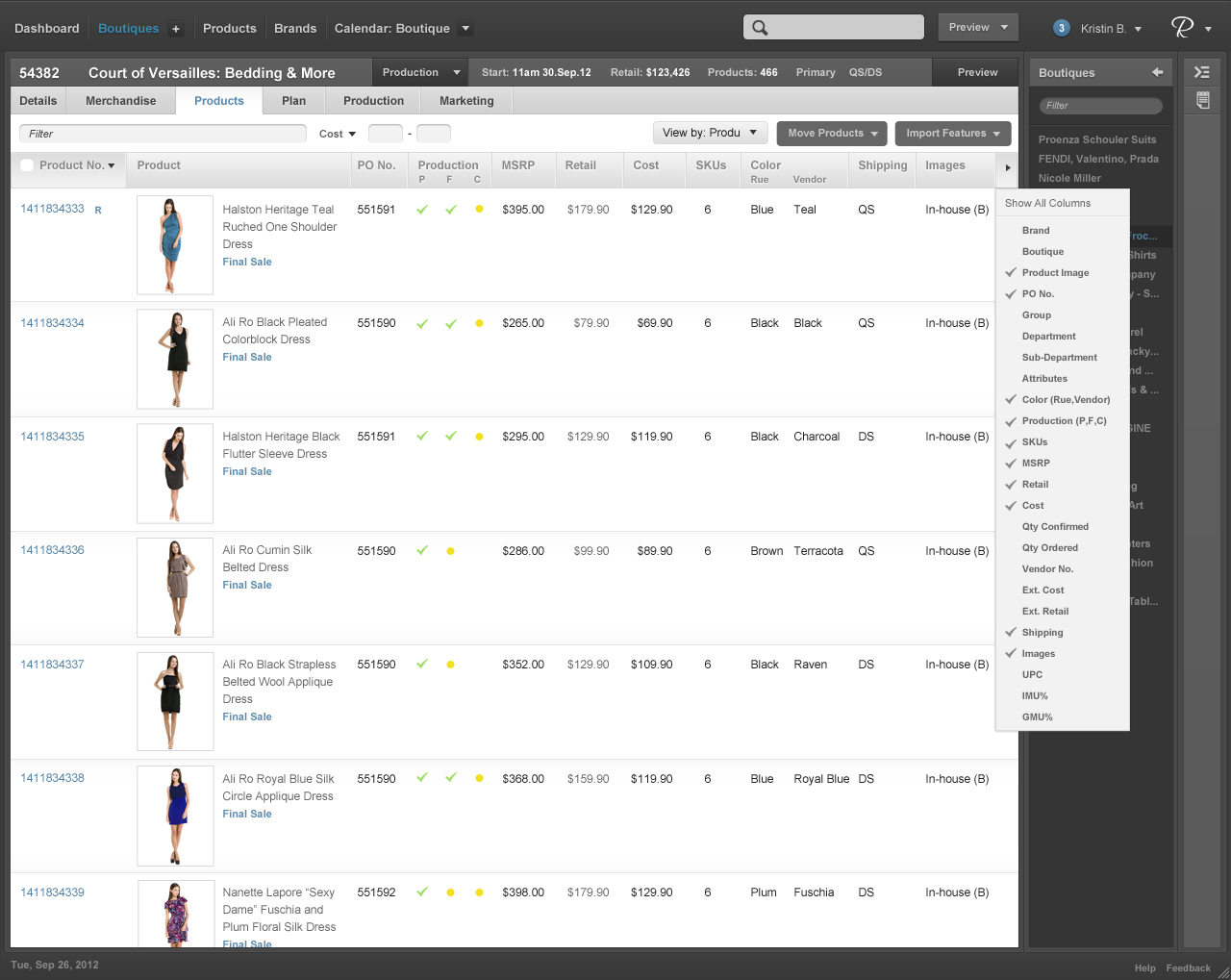Open the Import Features dropdown
This screenshot has height=980, width=1231.
pyautogui.click(x=952, y=133)
